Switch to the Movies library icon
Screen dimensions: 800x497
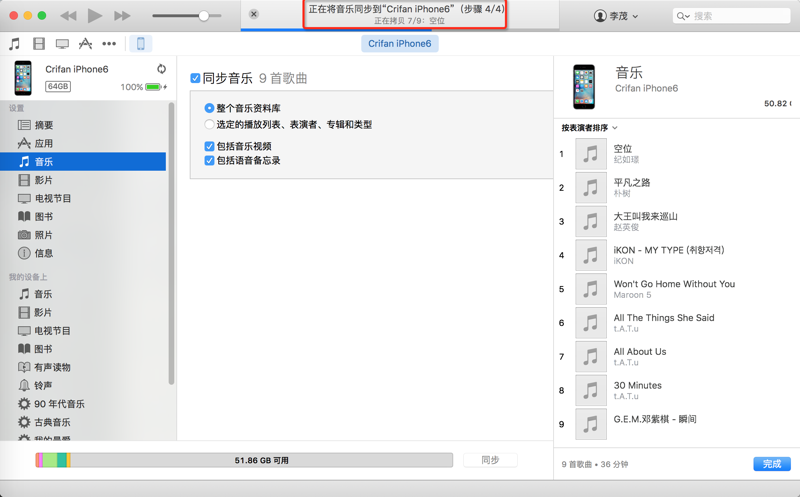(39, 44)
